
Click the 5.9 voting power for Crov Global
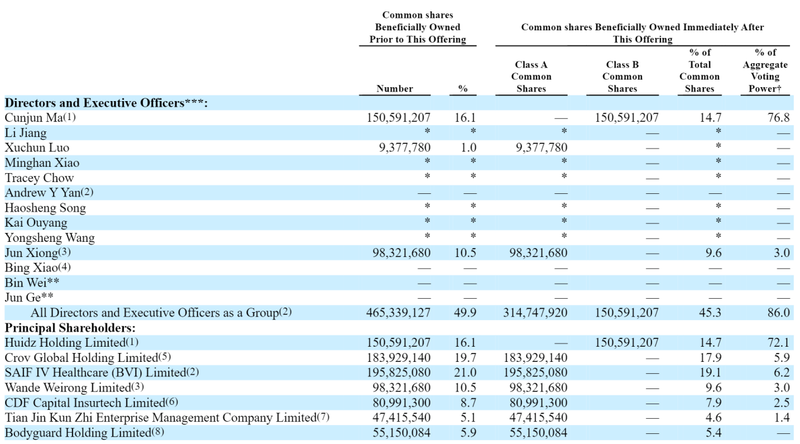coord(782,358)
